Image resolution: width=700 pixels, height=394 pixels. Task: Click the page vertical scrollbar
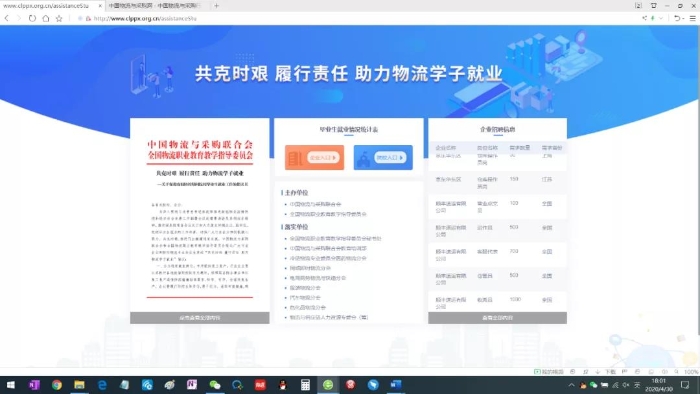[698, 178]
